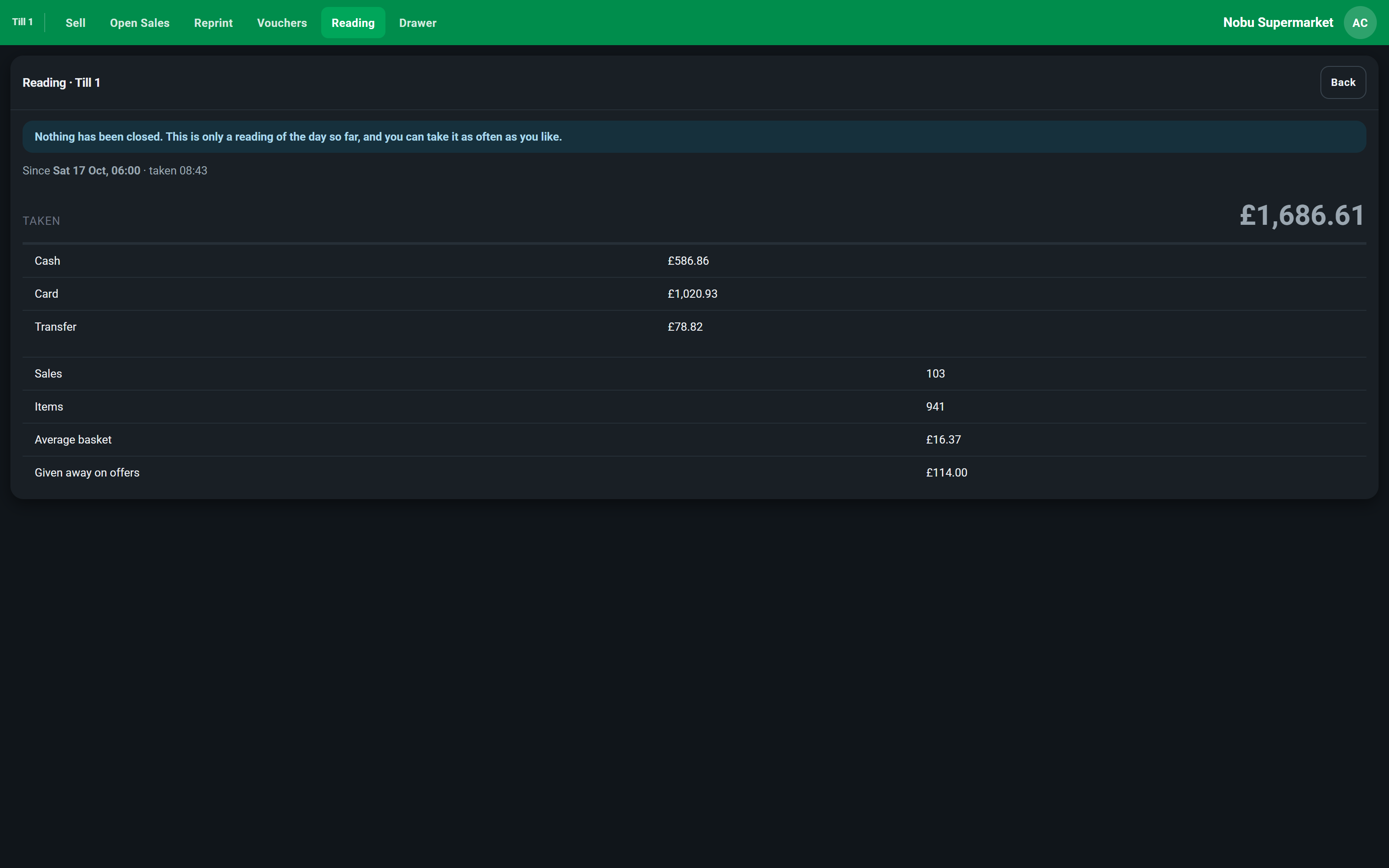
Task: Click the Nobu Supermarket store name
Action: pos(1277,23)
